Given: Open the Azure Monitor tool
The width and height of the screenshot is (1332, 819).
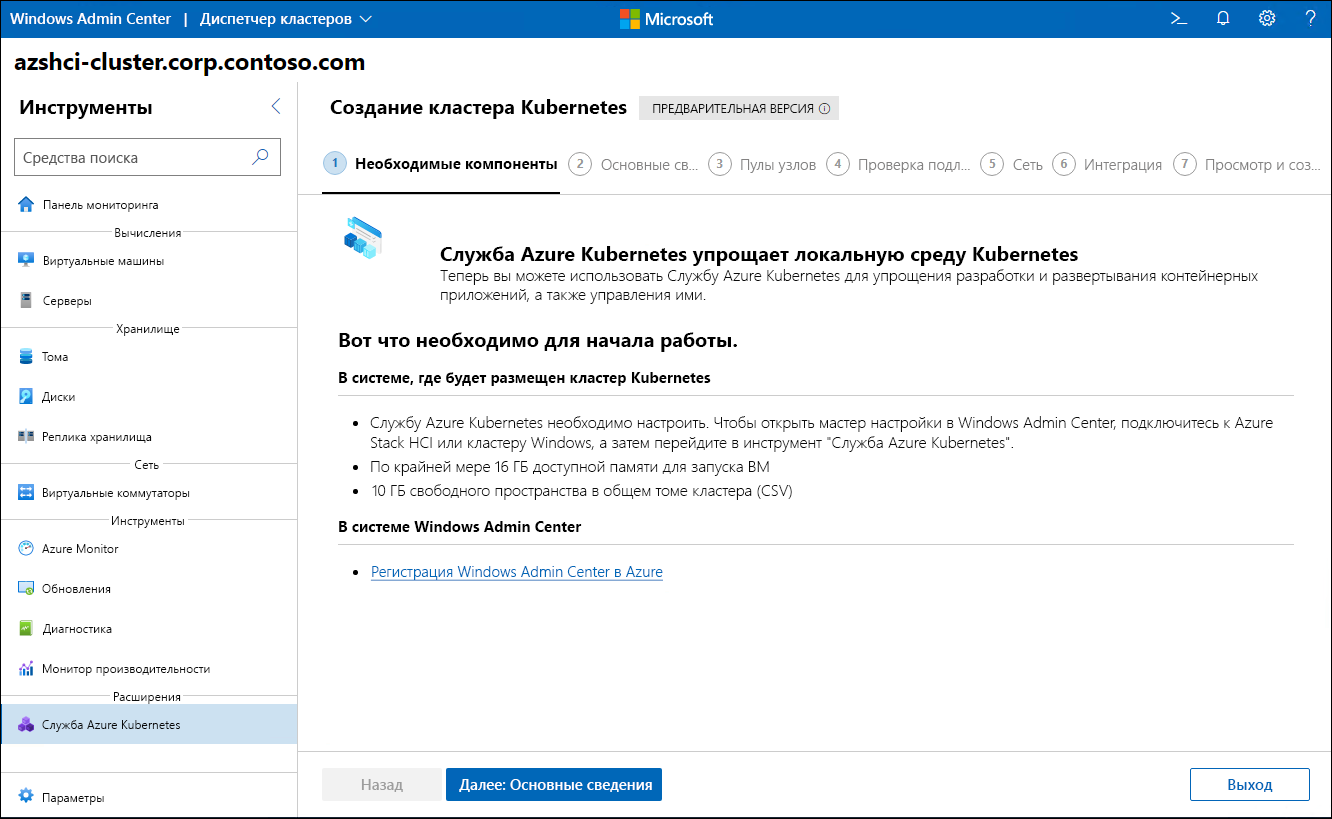Looking at the screenshot, I should [149, 549].
